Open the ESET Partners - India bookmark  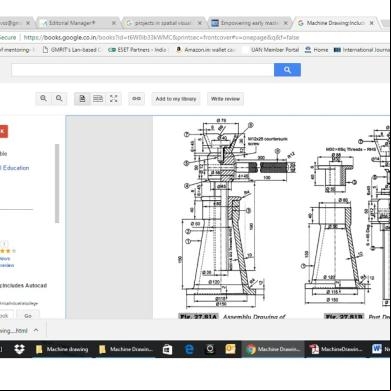point(138,50)
